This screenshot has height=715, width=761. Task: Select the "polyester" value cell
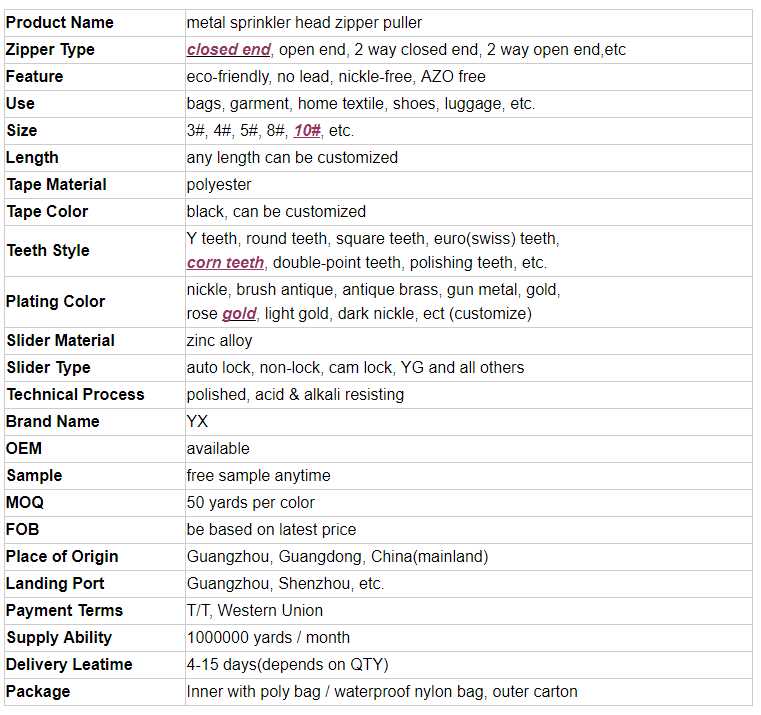[219, 184]
